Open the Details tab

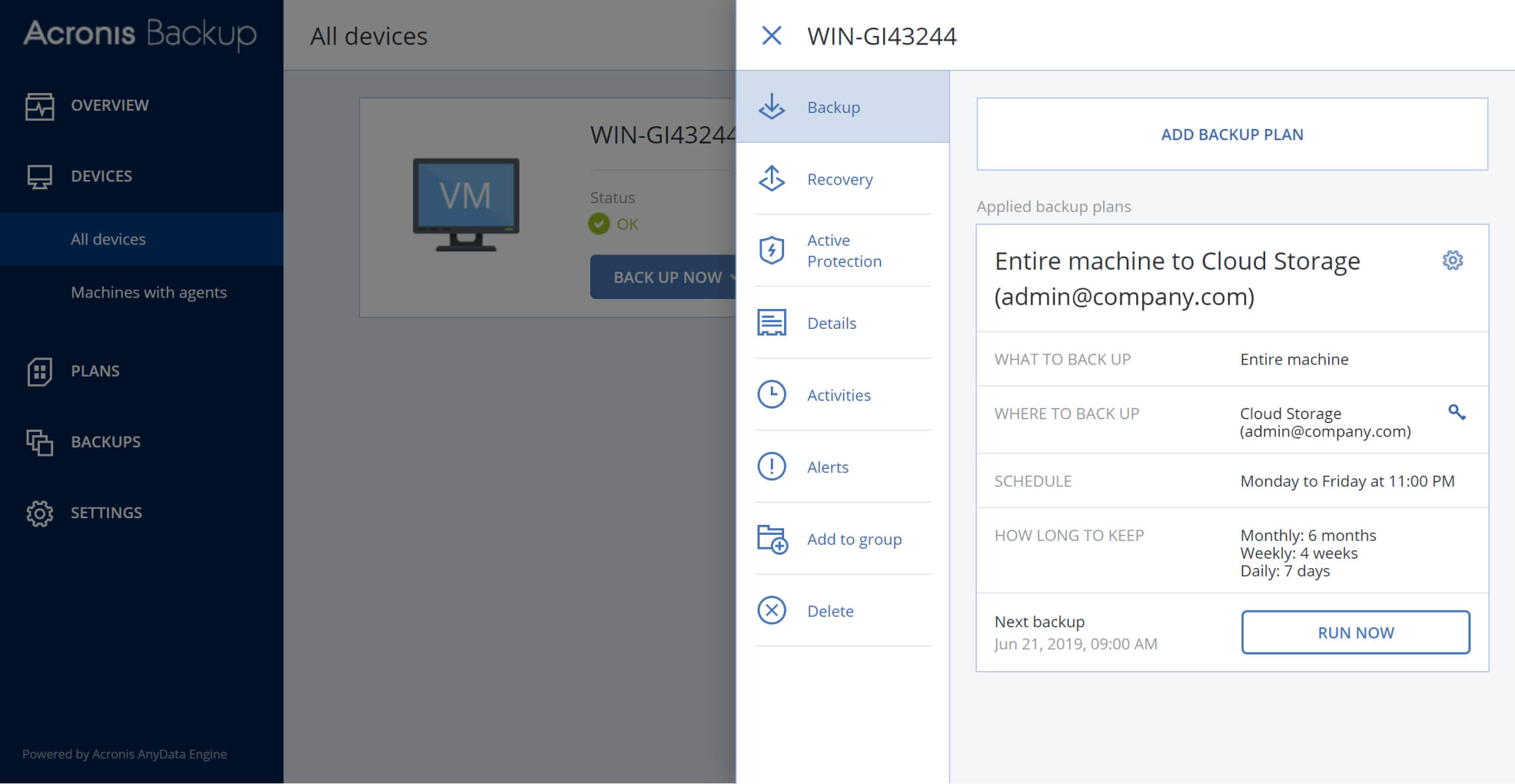click(x=843, y=324)
